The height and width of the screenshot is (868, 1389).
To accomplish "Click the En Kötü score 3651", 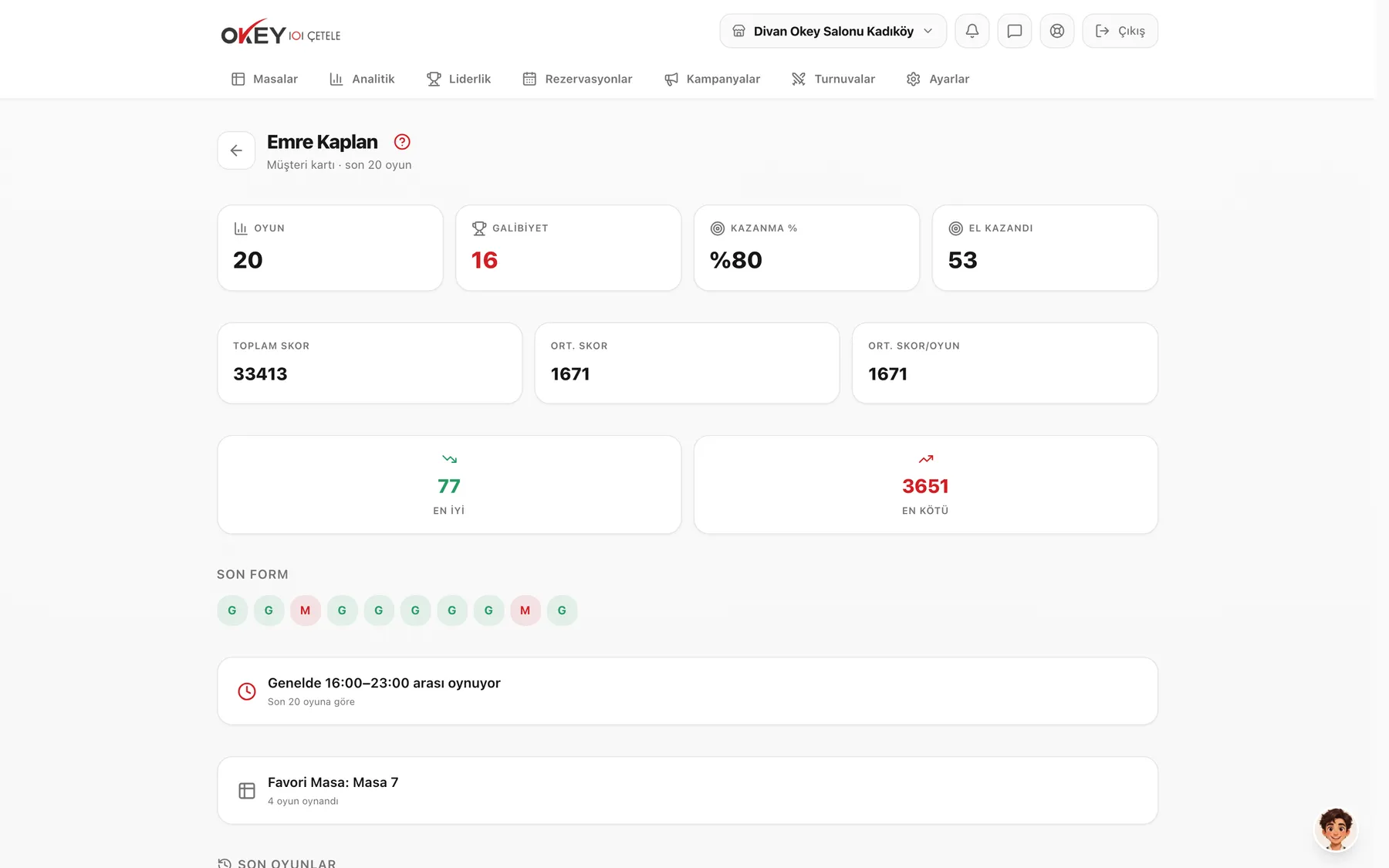I will pyautogui.click(x=925, y=486).
